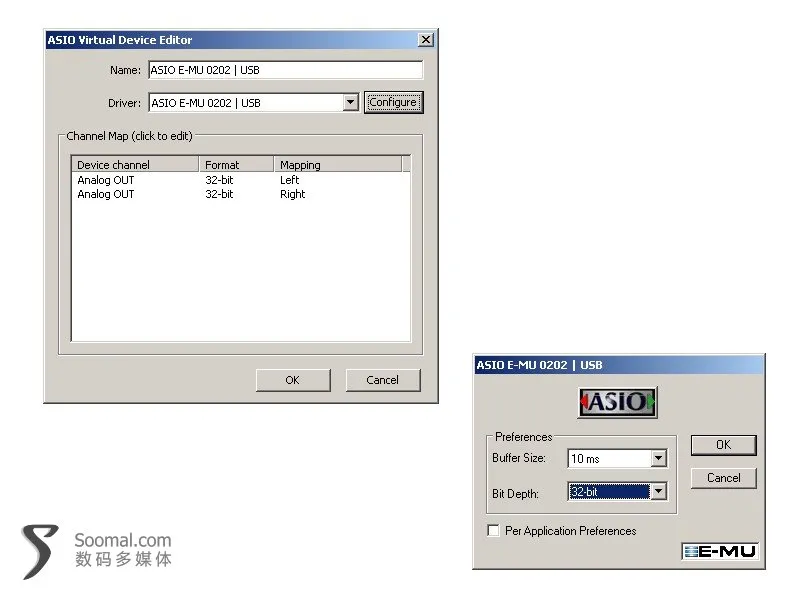This screenshot has height=600, width=800.
Task: Click the Format column header
Action: coord(236,165)
